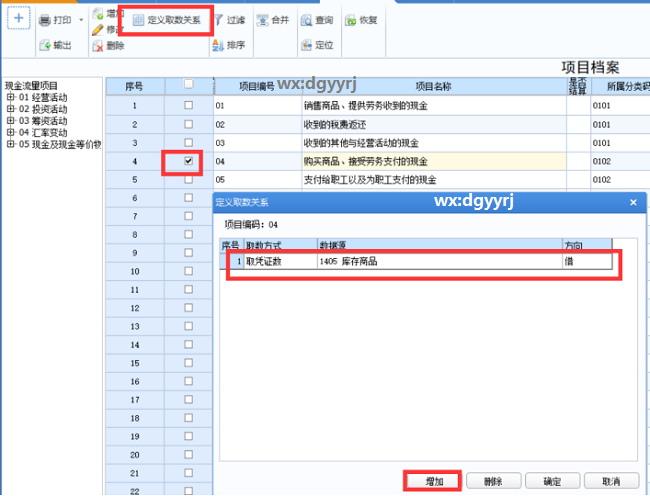This screenshot has height=496, width=650.
Task: Click the 打印 (Print) printer icon
Action: tap(46, 20)
